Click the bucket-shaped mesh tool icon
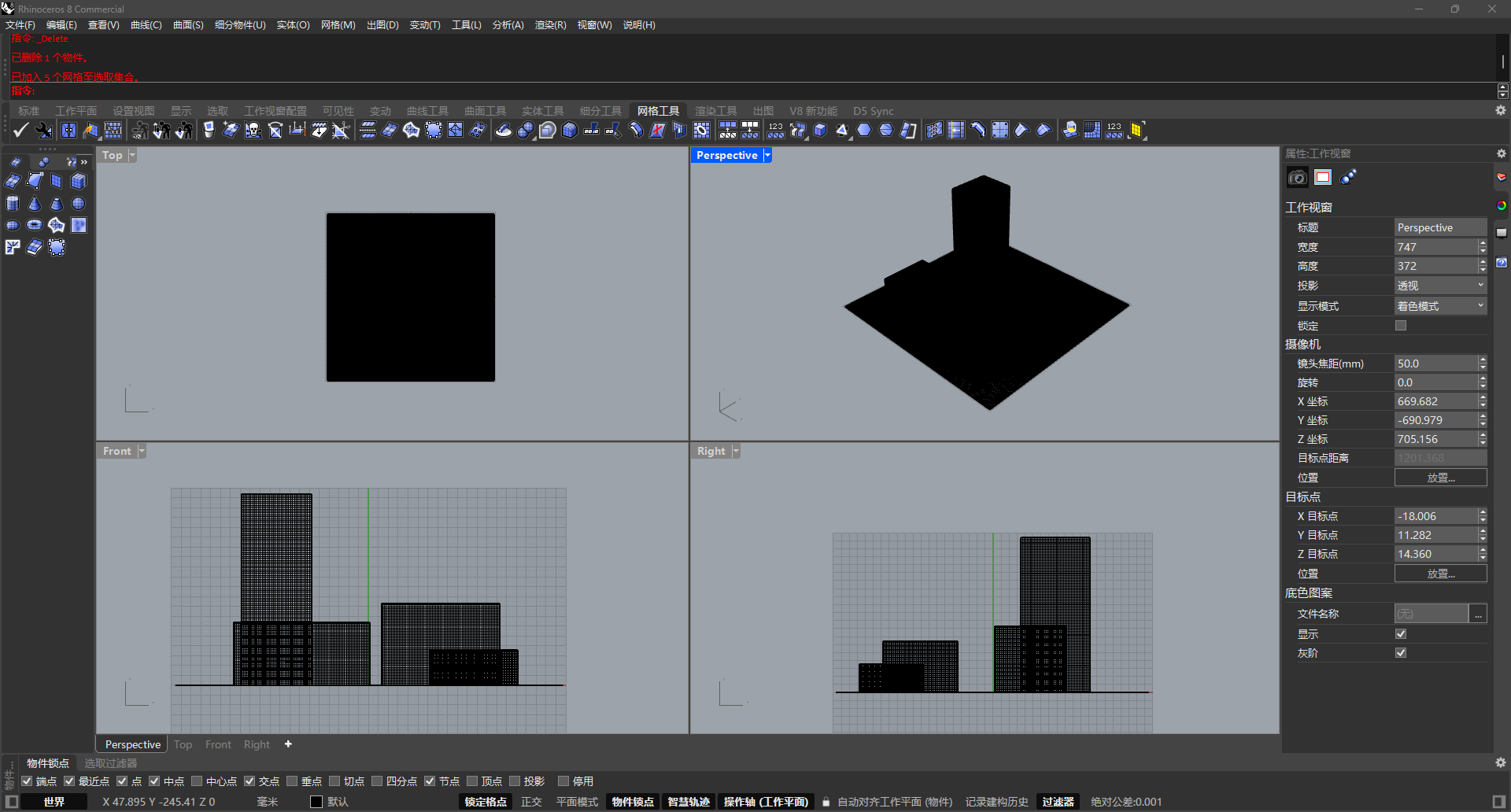Screen dimensions: 1511x812 click(x=209, y=130)
